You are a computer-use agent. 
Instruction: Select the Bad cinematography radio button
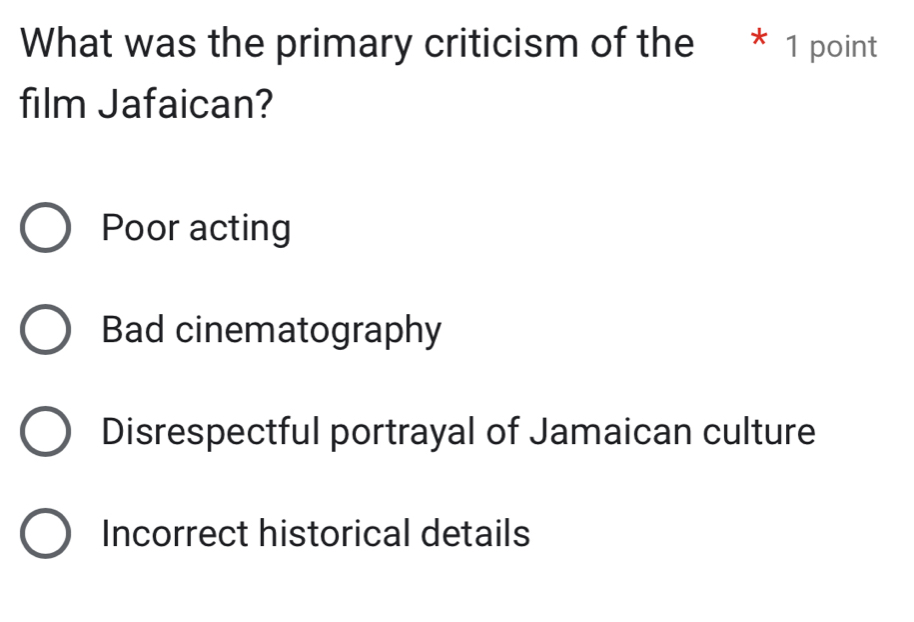tap(44, 330)
